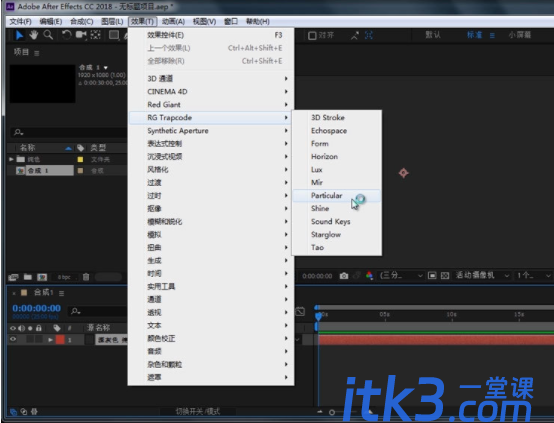Open the 文件(F) menu
The height and width of the screenshot is (423, 554).
click(20, 22)
